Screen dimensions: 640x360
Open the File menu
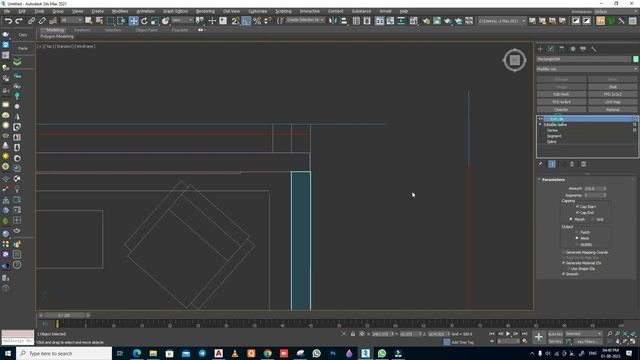[7, 11]
